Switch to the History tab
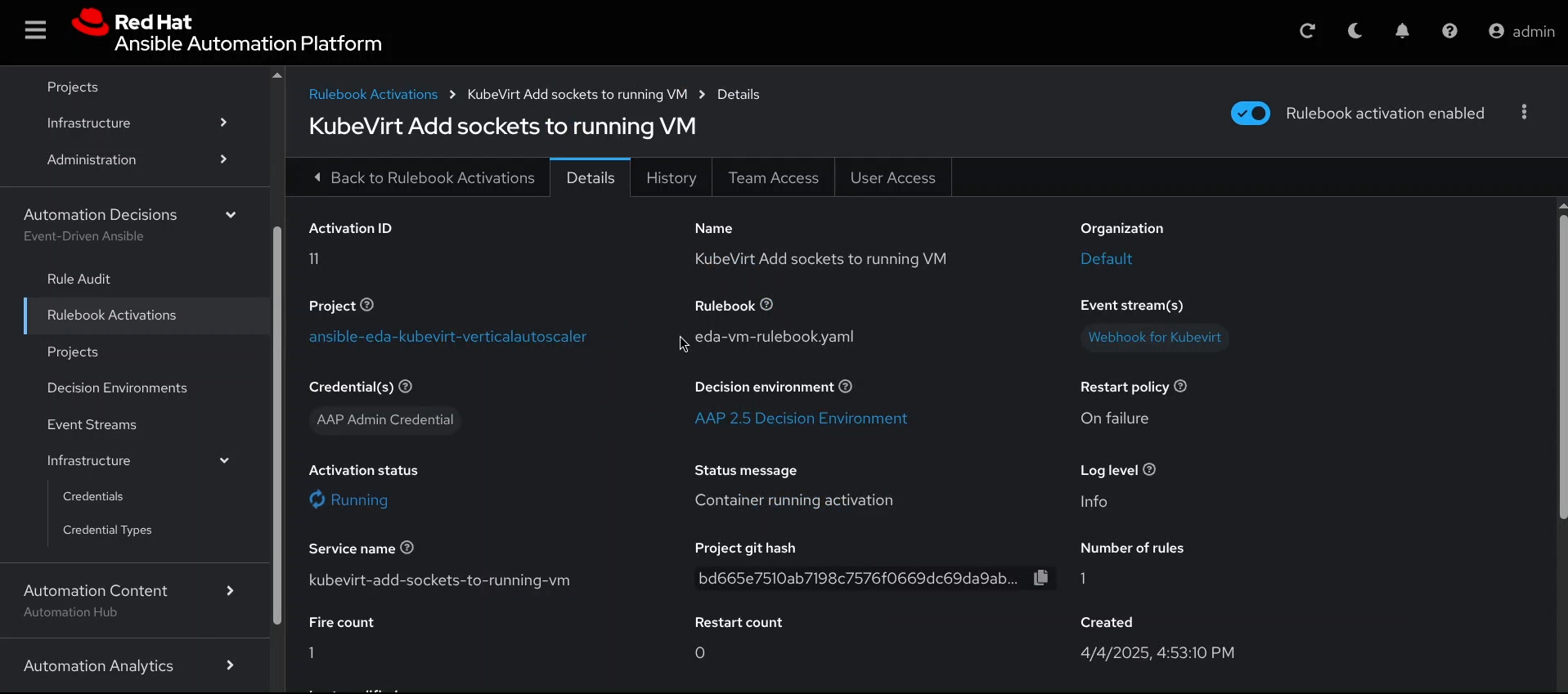Image resolution: width=1568 pixels, height=694 pixels. (671, 178)
